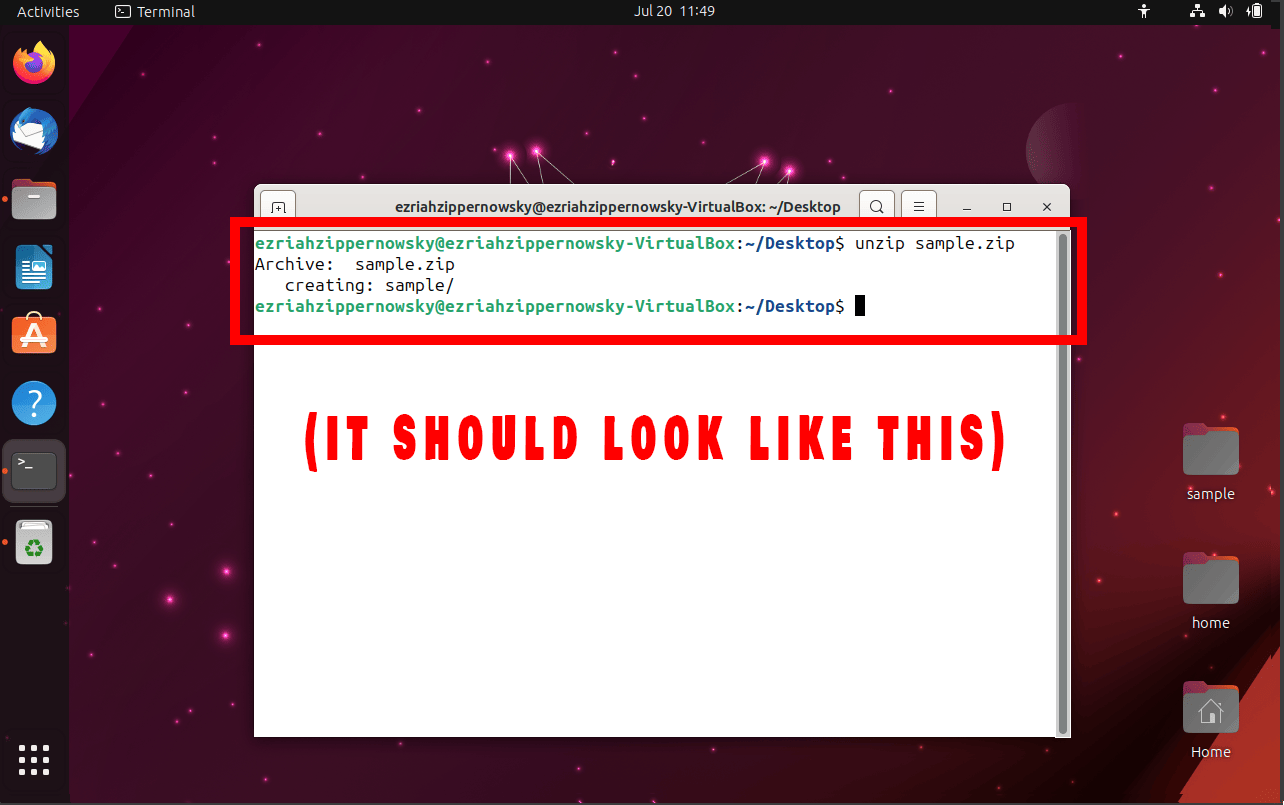Open the Home shortcut on the desktop
The width and height of the screenshot is (1284, 805).
point(1210,708)
